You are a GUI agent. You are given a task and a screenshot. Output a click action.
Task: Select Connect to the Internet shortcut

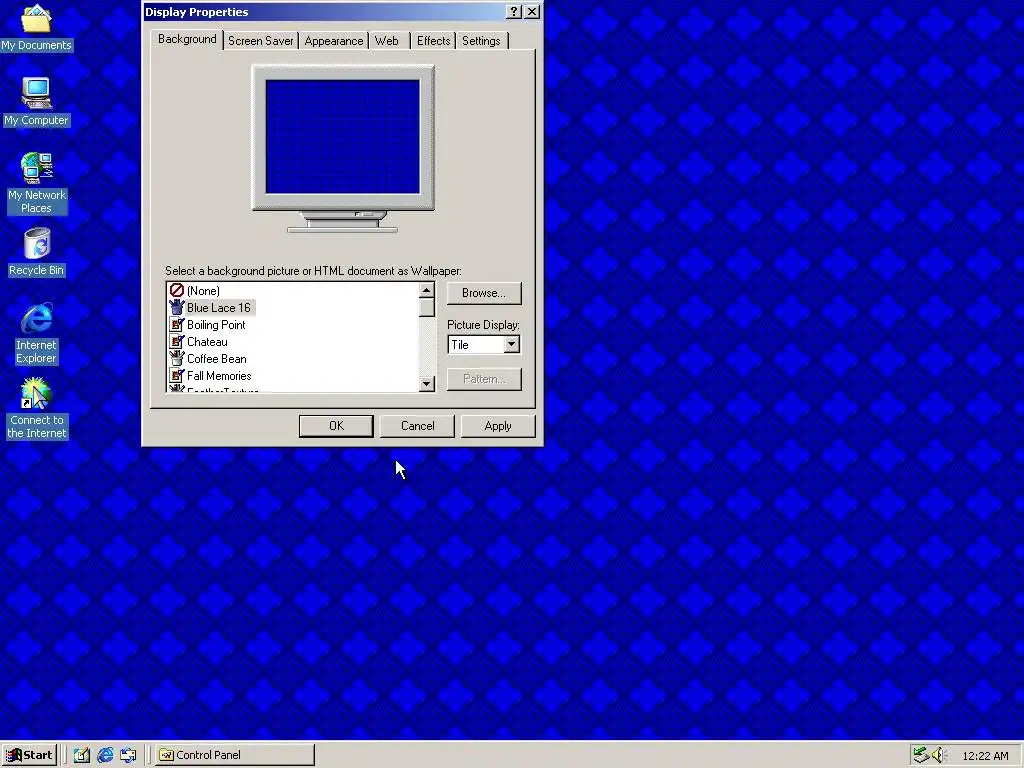37,408
